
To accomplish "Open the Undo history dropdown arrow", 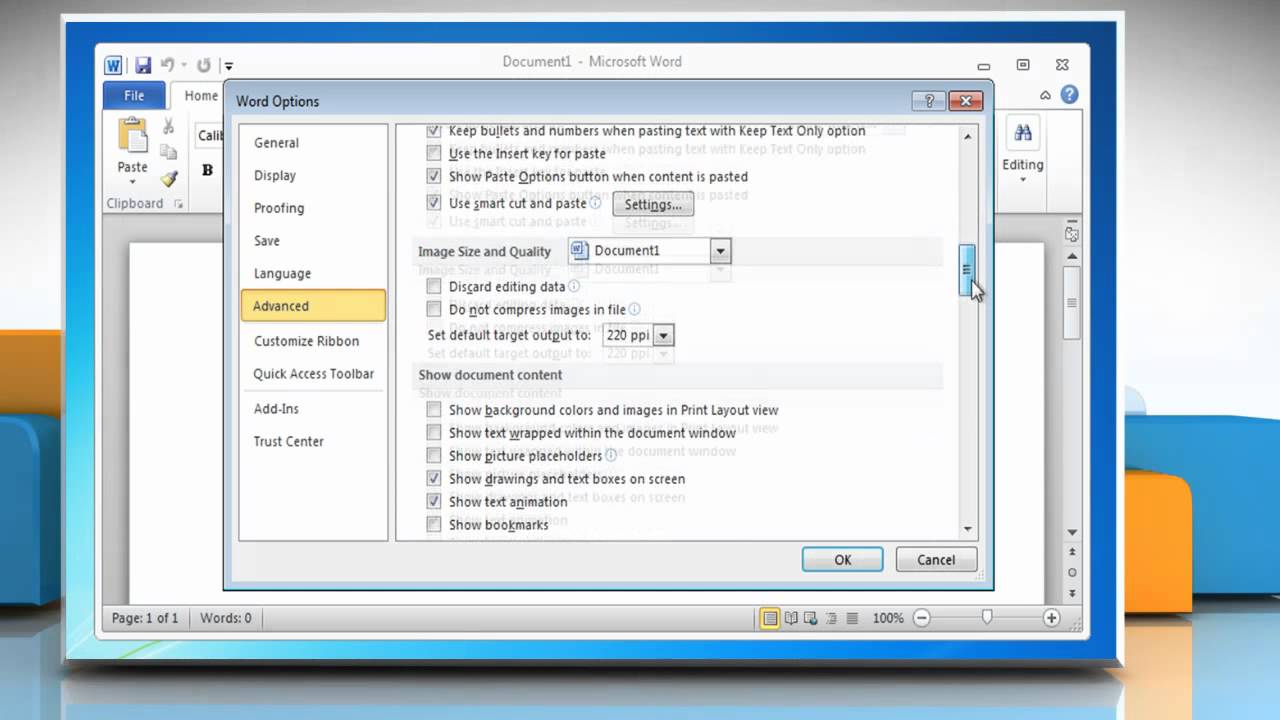I will tap(182, 66).
